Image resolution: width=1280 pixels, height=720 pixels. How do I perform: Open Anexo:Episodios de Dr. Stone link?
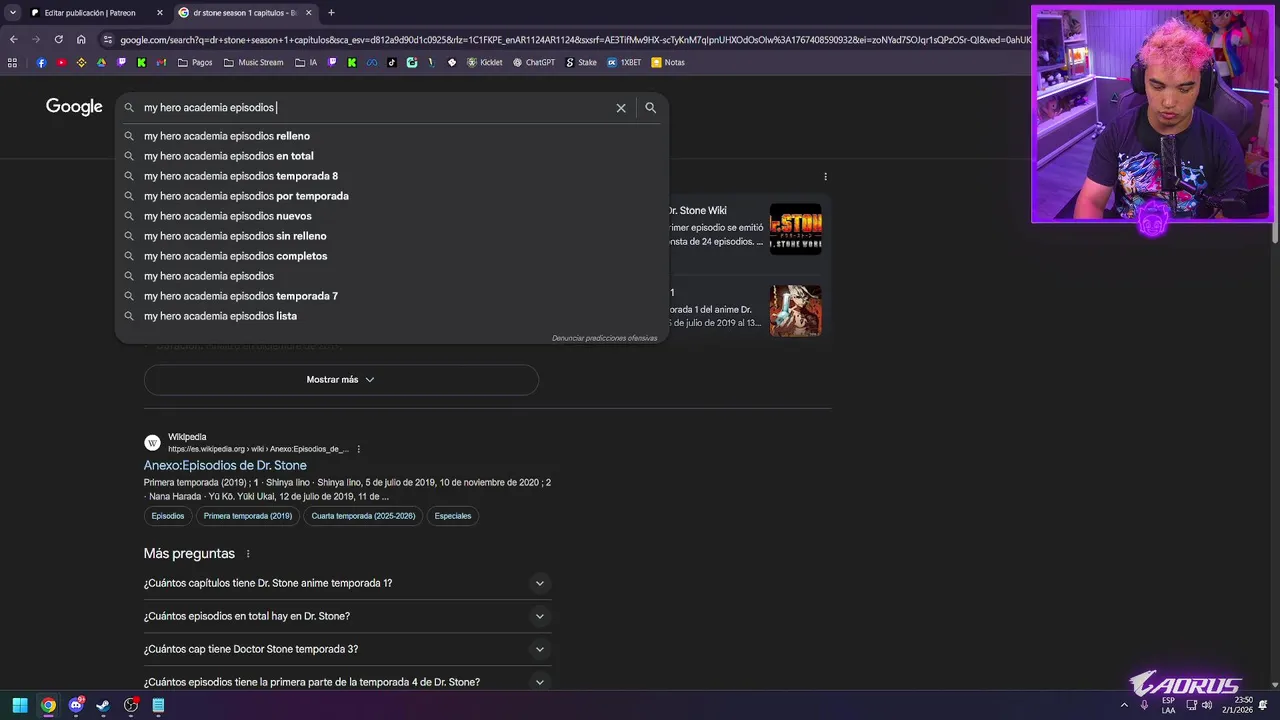pos(225,466)
